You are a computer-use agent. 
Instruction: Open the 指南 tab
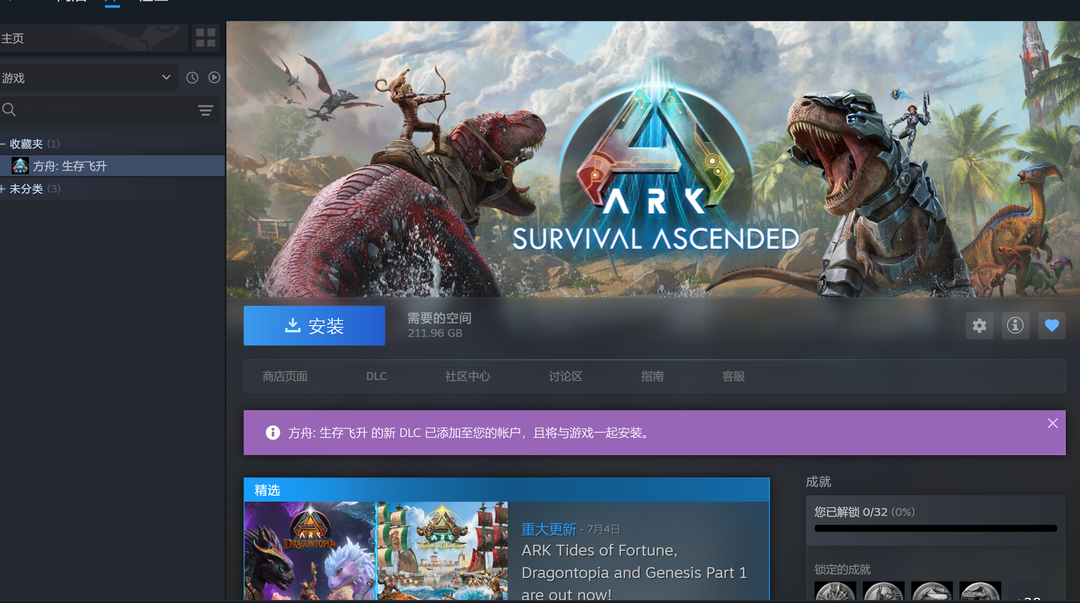pyautogui.click(x=652, y=376)
